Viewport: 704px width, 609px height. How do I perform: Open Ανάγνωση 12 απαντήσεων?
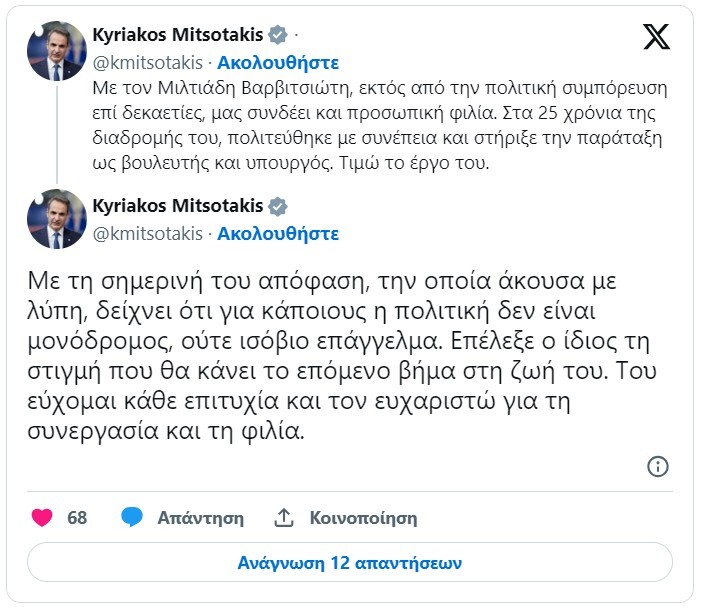349,562
